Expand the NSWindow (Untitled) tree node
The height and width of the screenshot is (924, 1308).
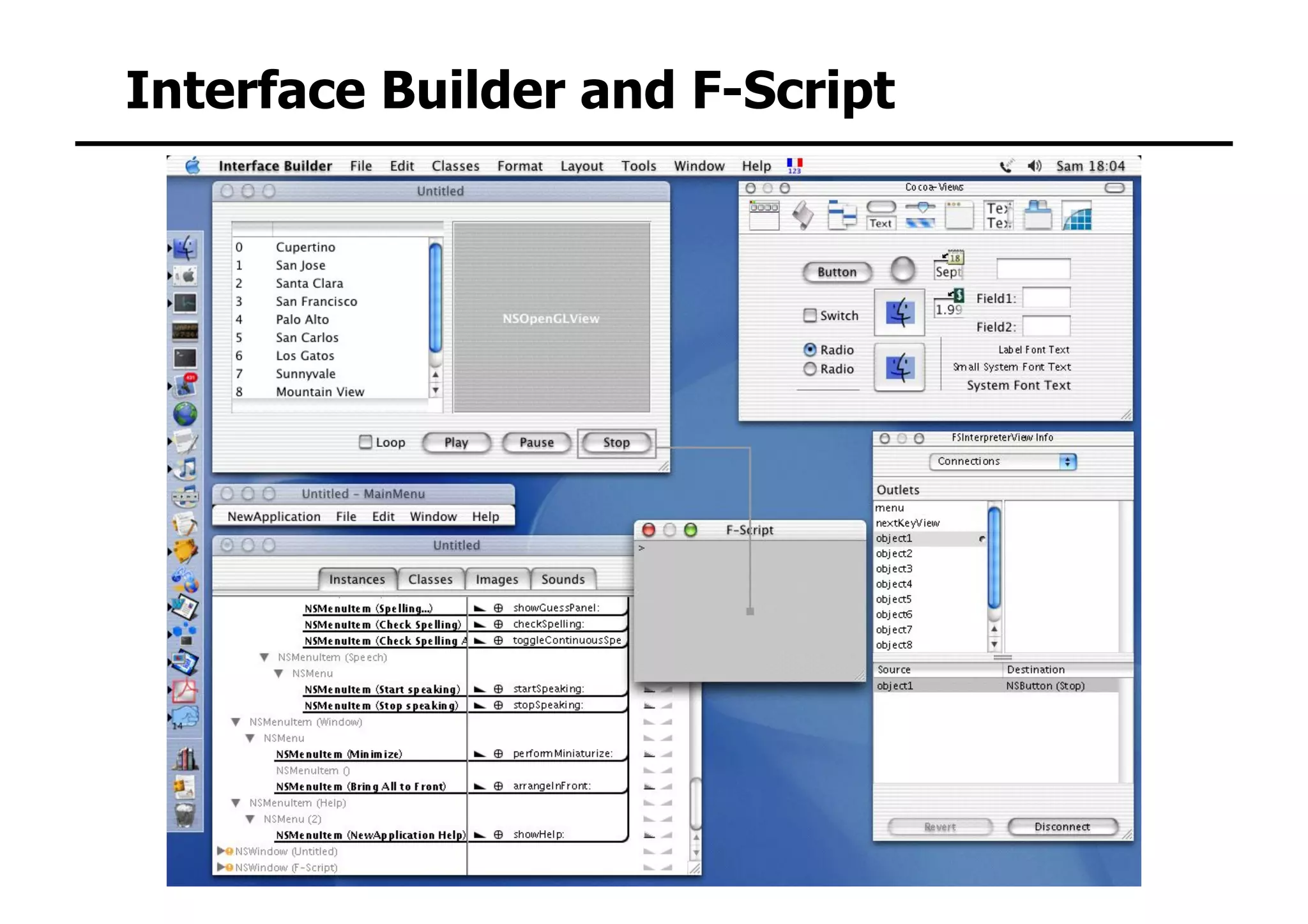[220, 851]
